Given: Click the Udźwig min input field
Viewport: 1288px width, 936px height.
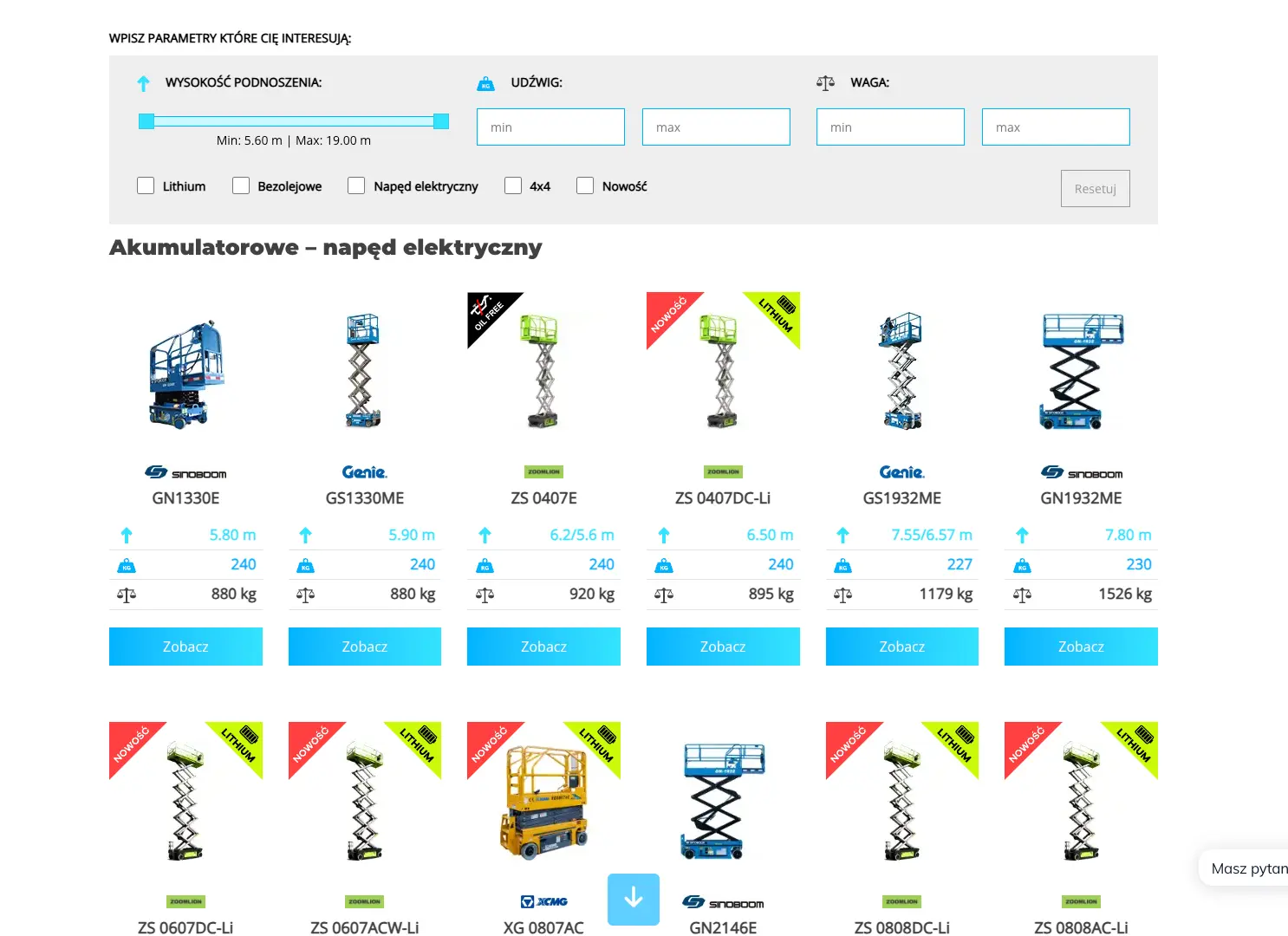Looking at the screenshot, I should 550,127.
